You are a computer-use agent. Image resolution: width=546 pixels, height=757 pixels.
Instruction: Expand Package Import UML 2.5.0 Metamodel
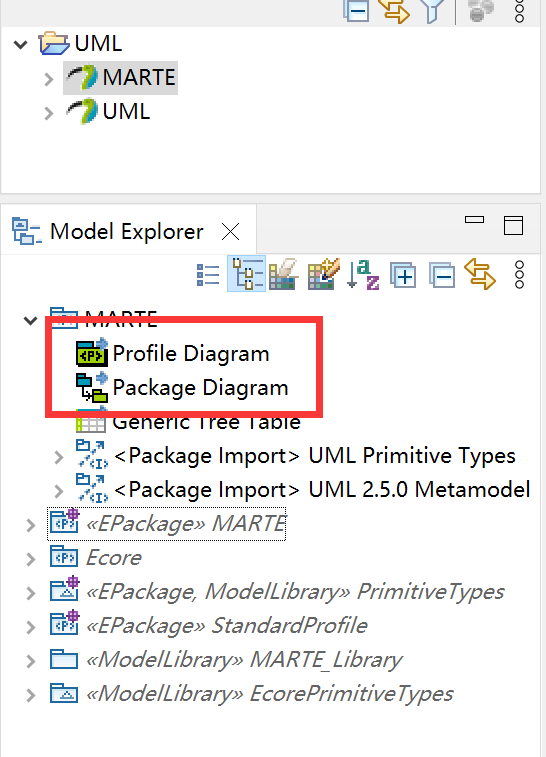[x=58, y=491]
